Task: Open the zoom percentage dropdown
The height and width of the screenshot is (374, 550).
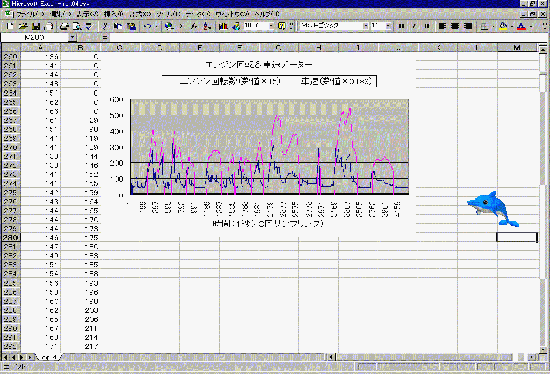Action: pyautogui.click(x=271, y=26)
